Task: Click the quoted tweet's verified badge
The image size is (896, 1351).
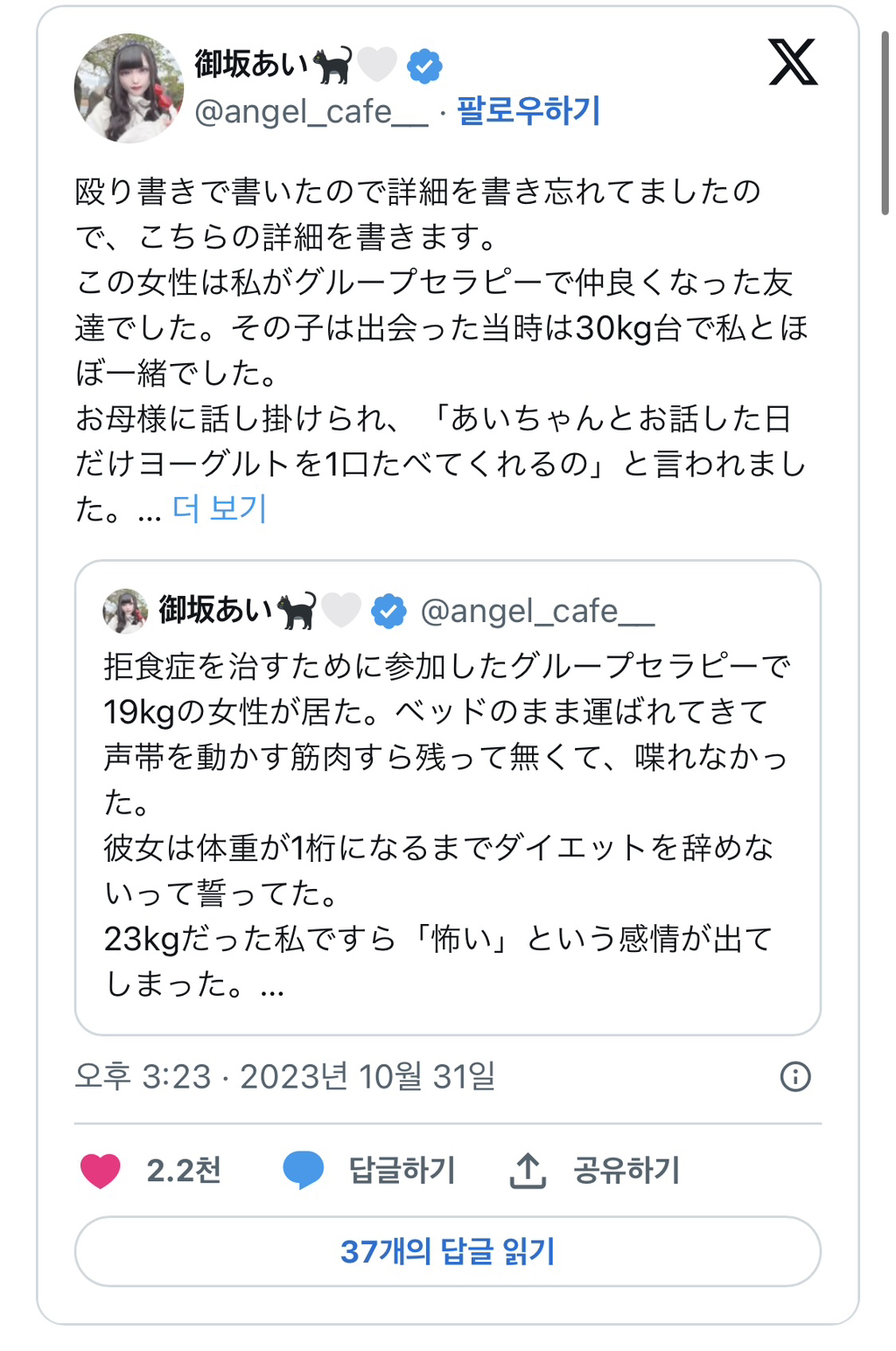Action: coord(388,611)
